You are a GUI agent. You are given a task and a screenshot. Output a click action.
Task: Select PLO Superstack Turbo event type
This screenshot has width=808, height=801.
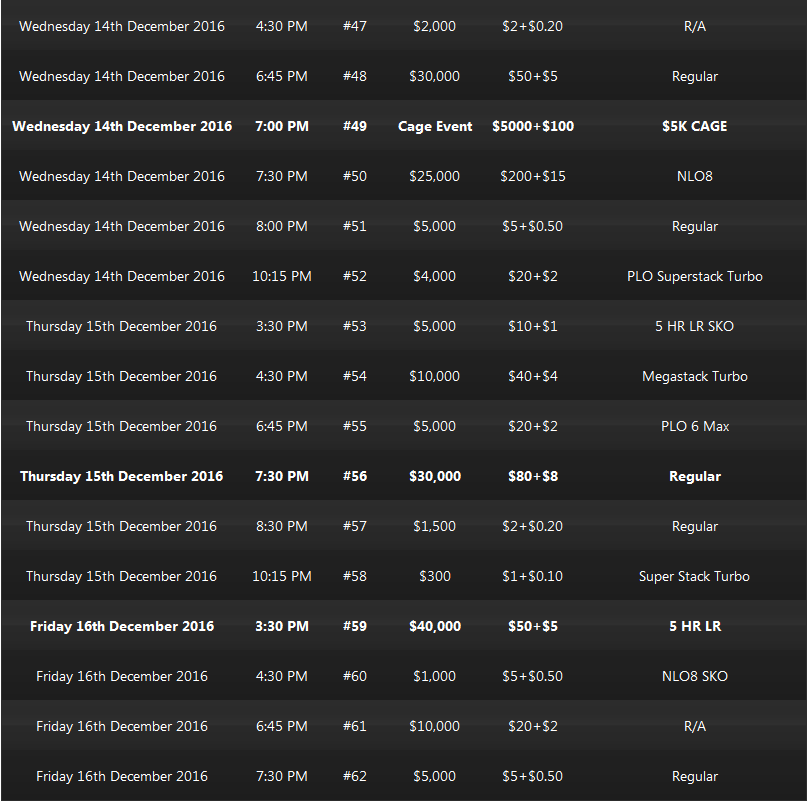(x=694, y=276)
